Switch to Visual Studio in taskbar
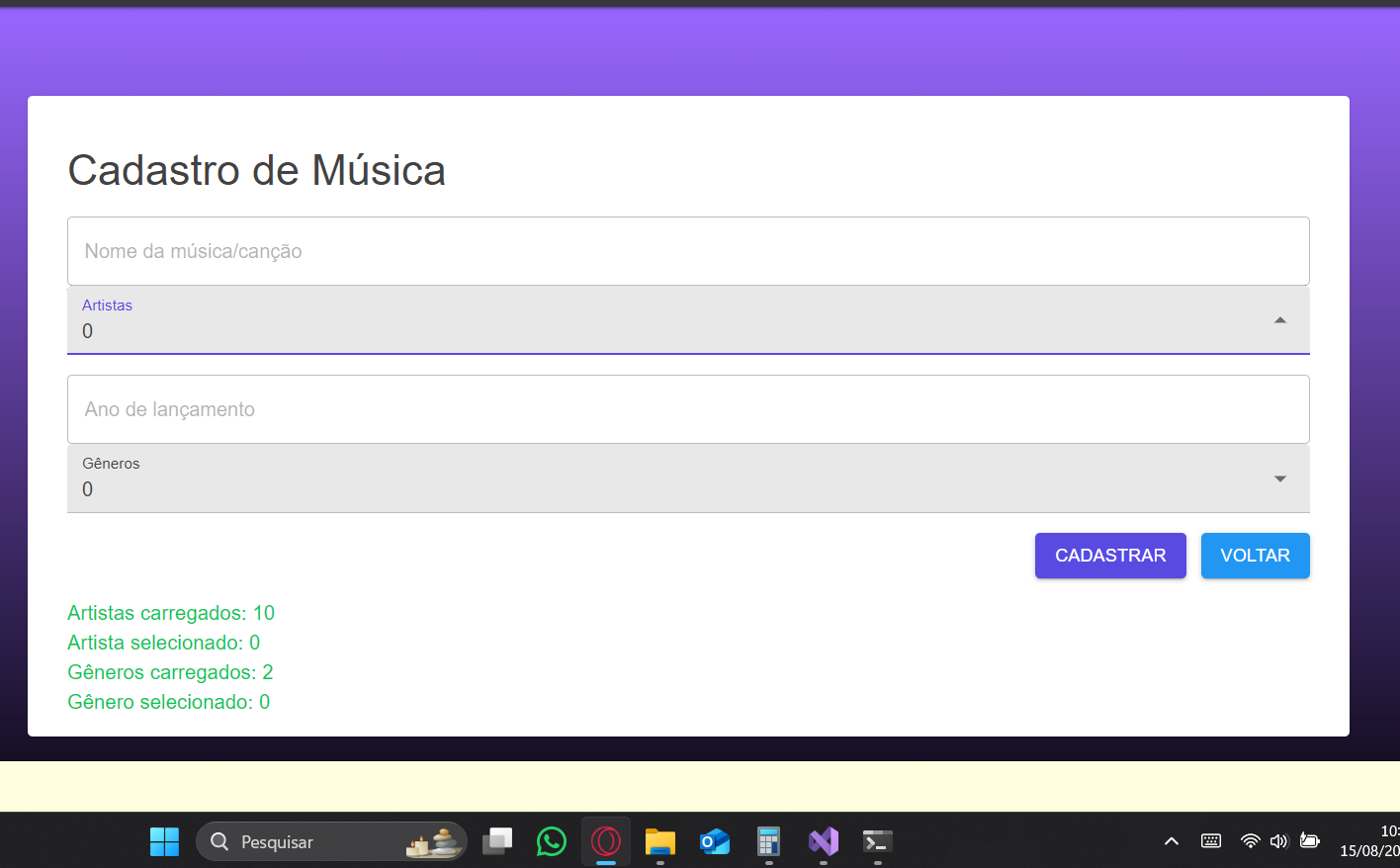Viewport: 1400px width, 868px height. point(824,841)
